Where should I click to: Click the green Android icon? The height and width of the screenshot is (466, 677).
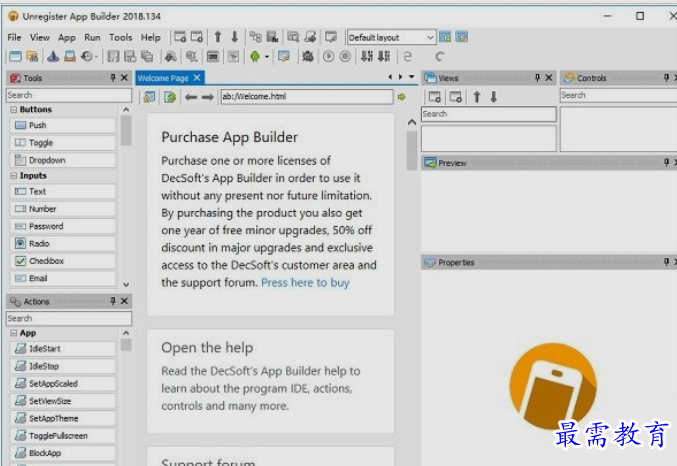pos(255,57)
